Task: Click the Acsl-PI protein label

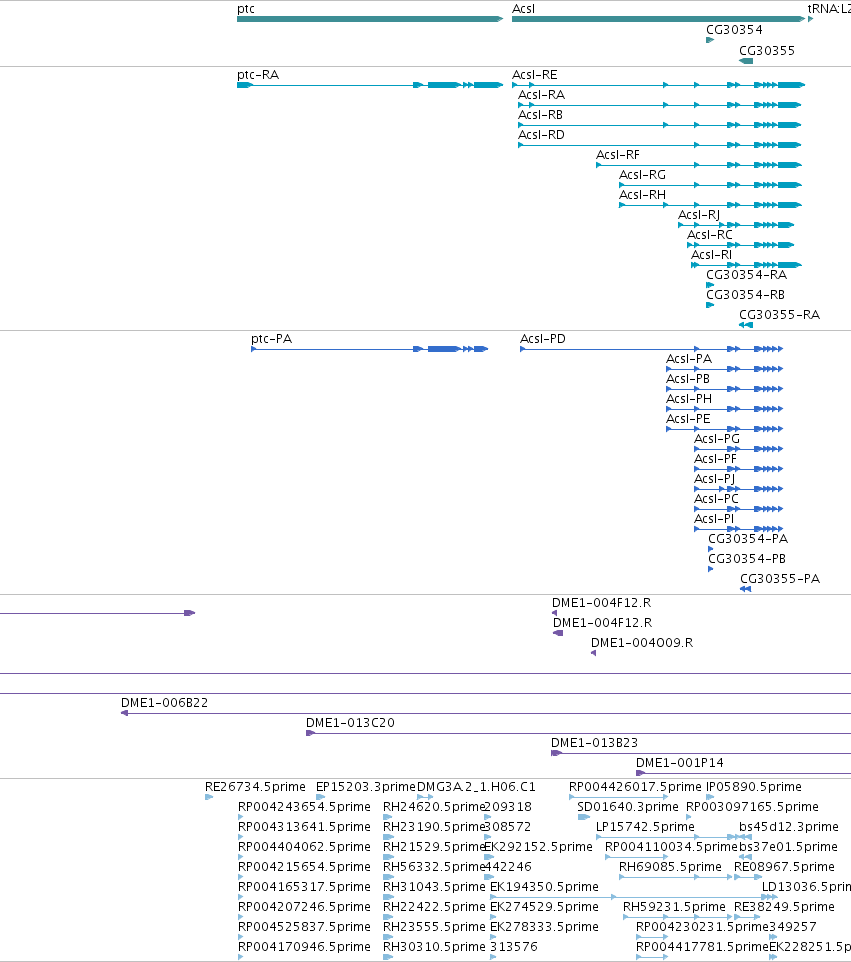Action: [714, 518]
